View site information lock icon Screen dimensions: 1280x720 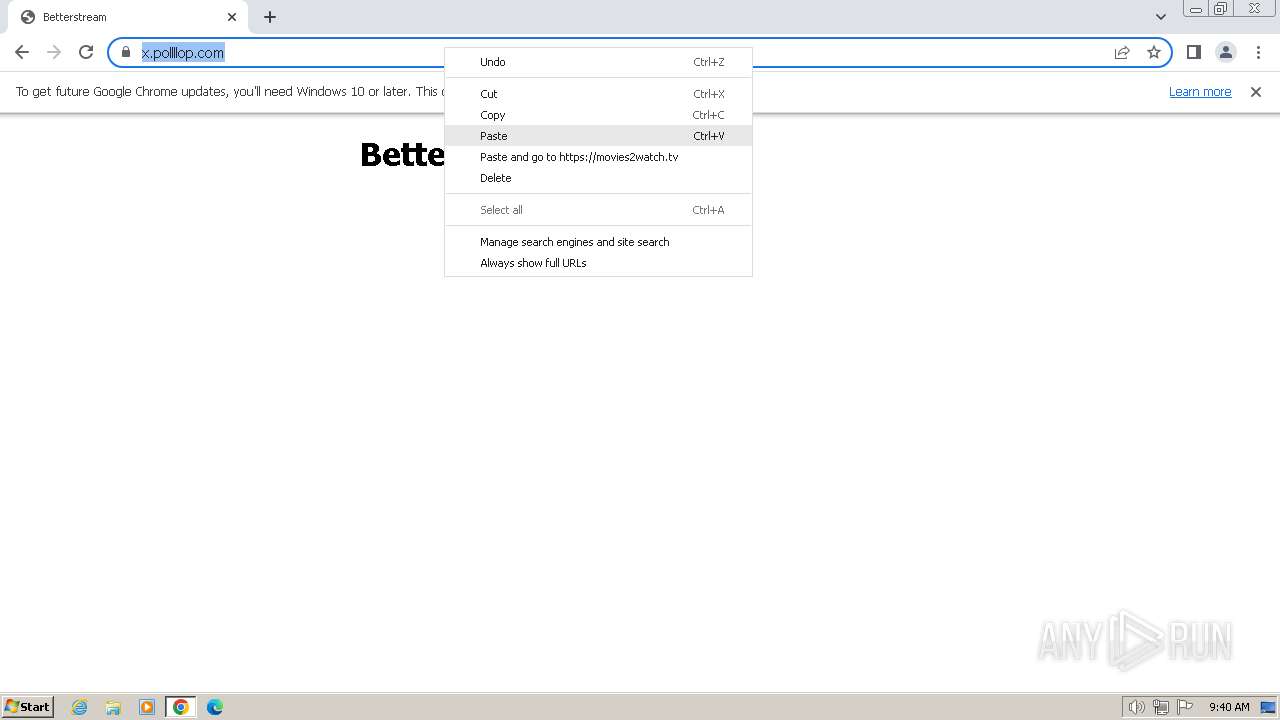[x=126, y=52]
